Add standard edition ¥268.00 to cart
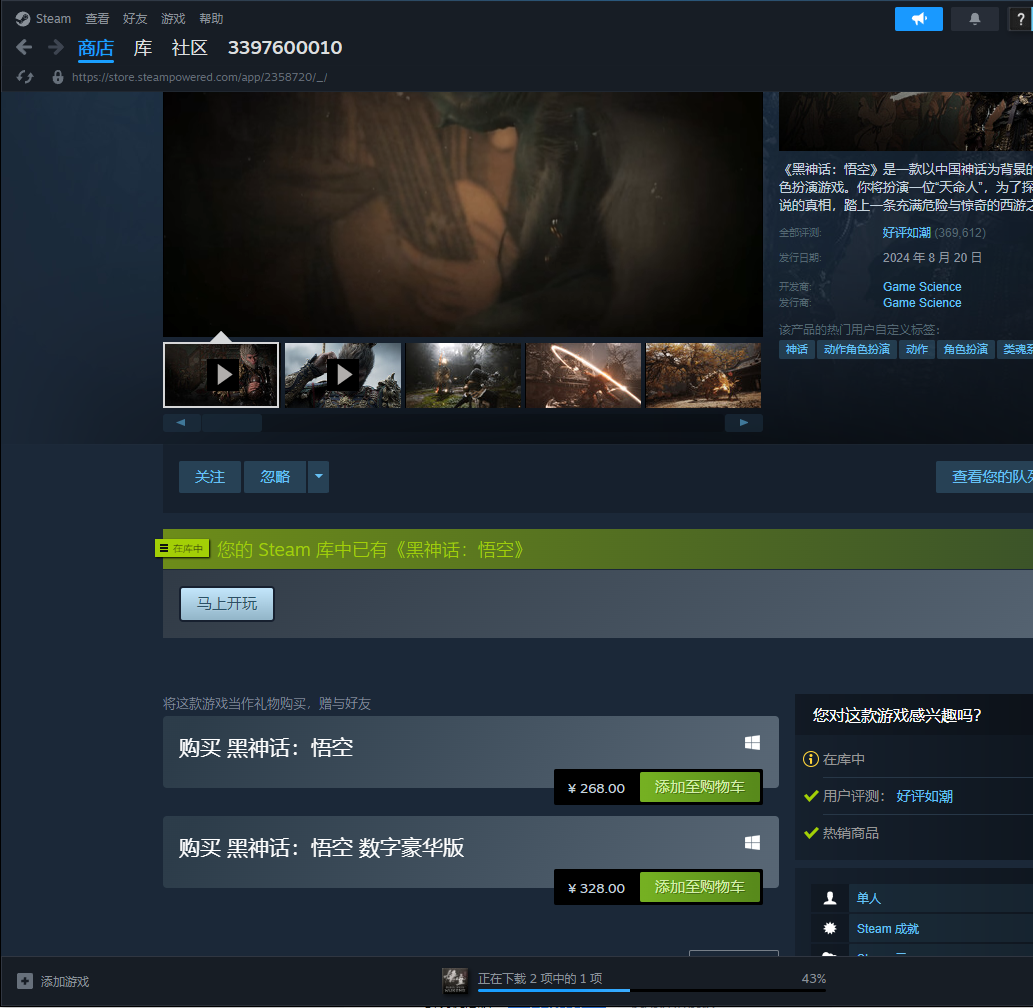The height and width of the screenshot is (1008, 1033). [700, 787]
